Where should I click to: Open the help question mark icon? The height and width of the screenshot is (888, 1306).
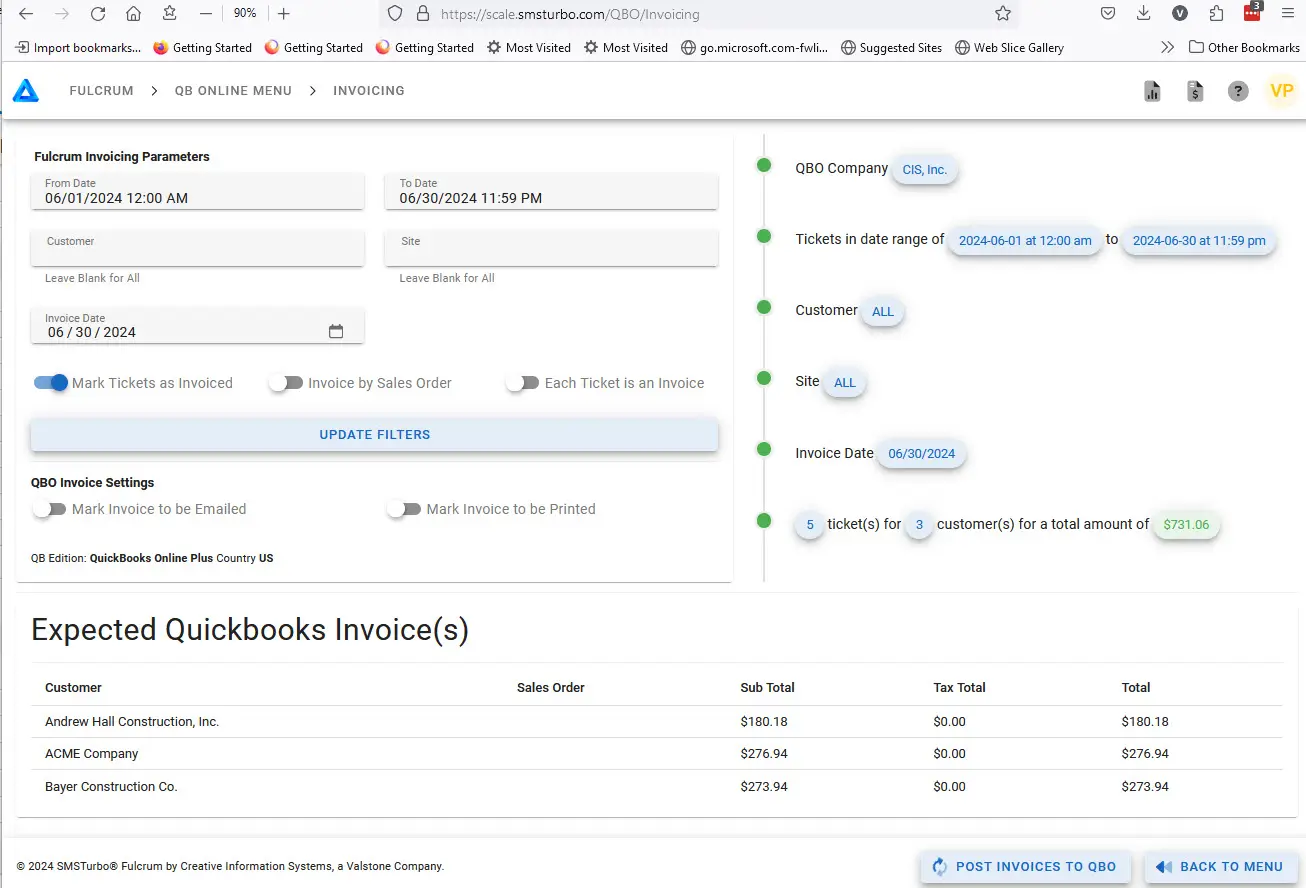coord(1238,92)
